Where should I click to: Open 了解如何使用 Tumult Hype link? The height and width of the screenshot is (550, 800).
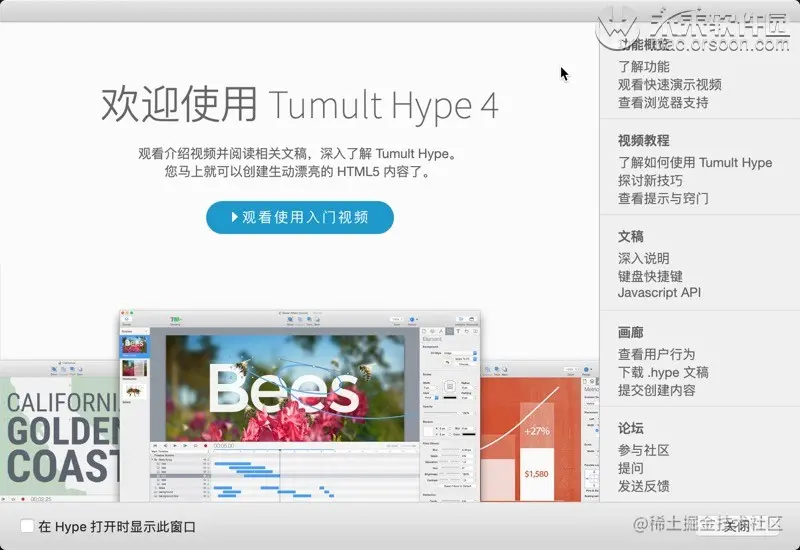695,163
